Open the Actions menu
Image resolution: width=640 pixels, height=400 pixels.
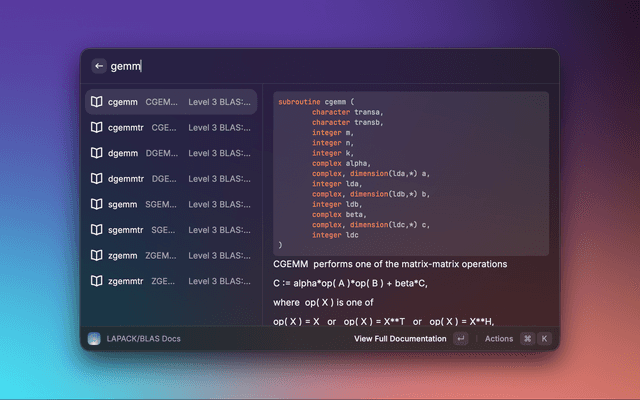498,339
